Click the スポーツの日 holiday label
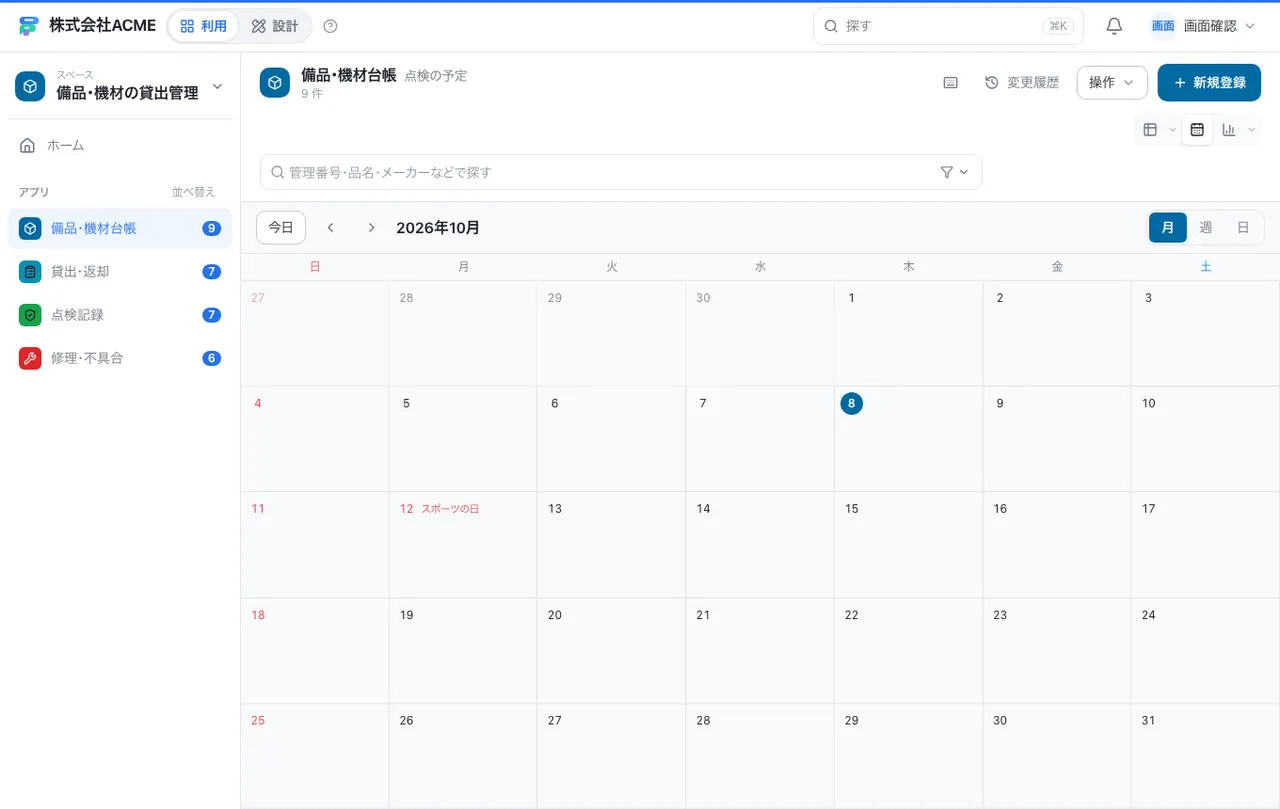1280x809 pixels. coord(450,509)
